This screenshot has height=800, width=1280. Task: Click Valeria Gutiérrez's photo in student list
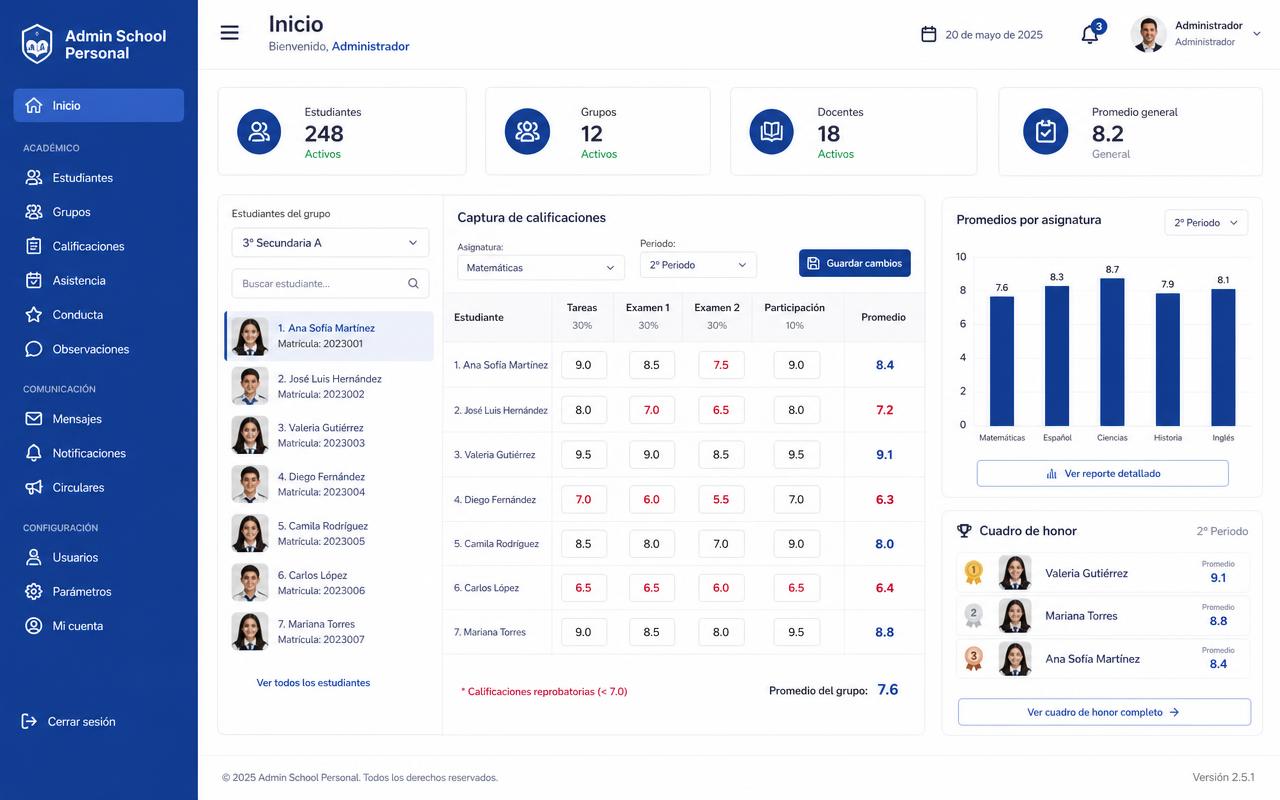coord(250,435)
